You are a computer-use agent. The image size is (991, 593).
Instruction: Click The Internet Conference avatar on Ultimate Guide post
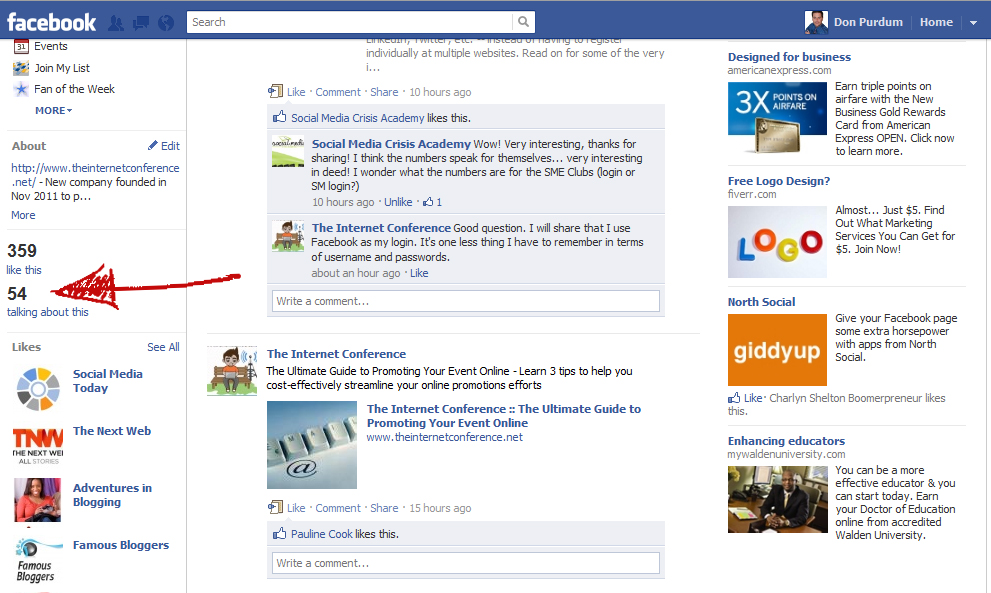[x=232, y=370]
